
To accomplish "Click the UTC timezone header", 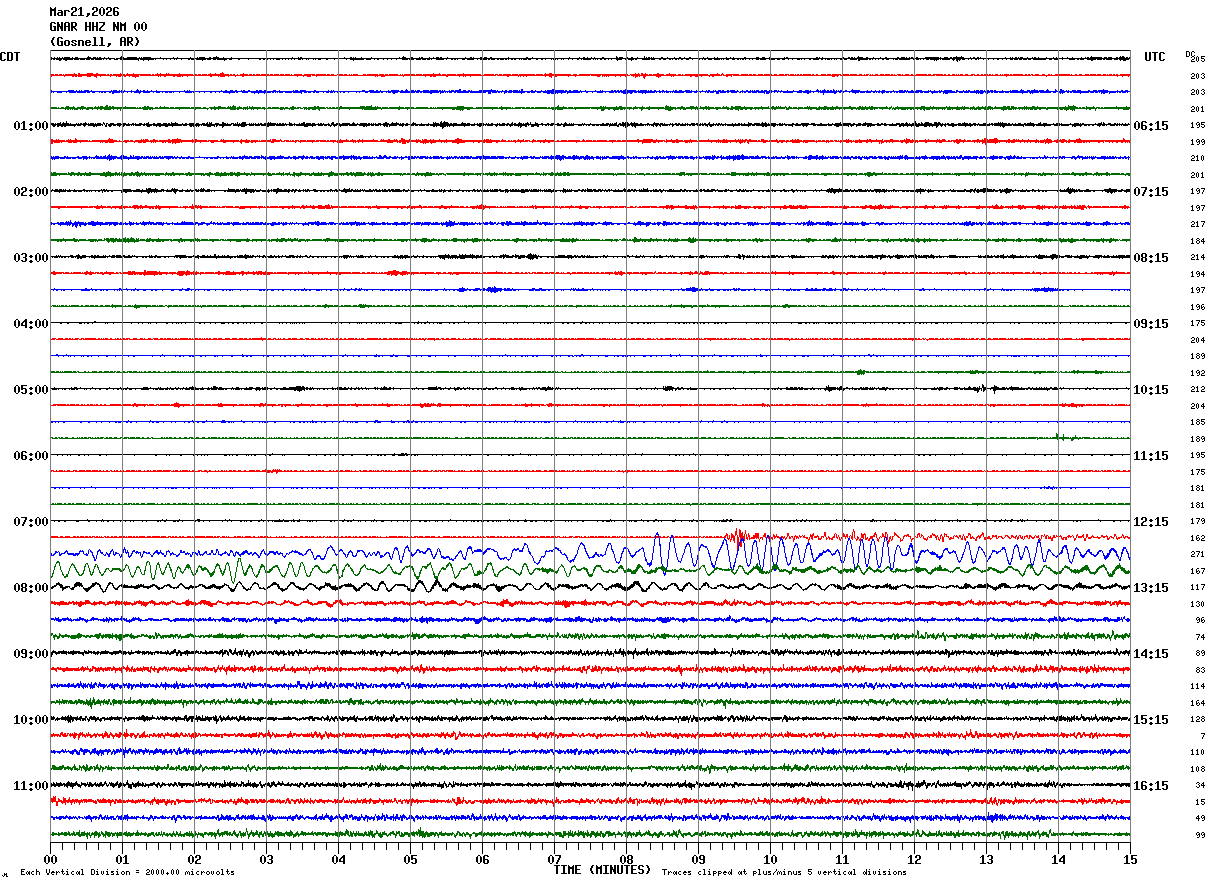I will 1155,57.
